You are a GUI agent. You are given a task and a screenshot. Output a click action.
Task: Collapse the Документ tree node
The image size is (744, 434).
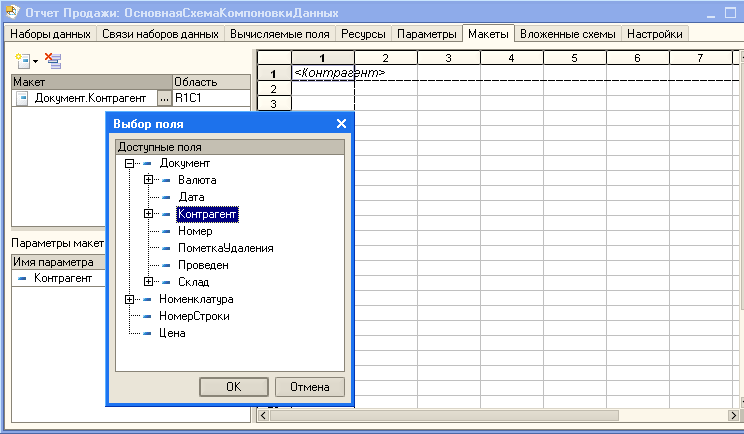(x=130, y=163)
